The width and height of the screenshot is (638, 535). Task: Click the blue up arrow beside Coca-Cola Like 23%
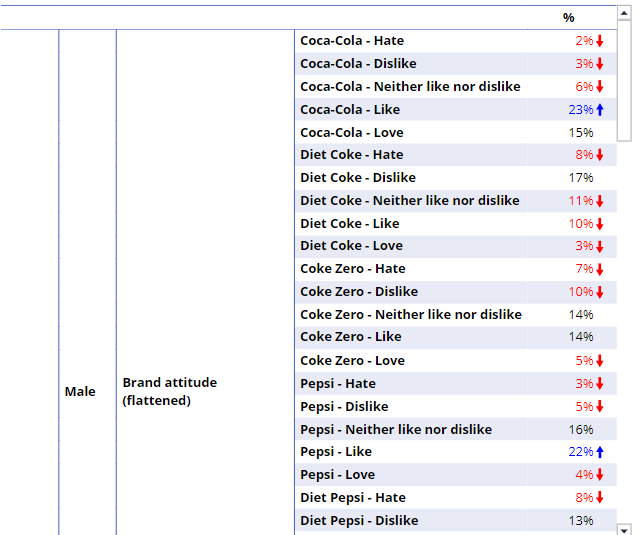(600, 110)
